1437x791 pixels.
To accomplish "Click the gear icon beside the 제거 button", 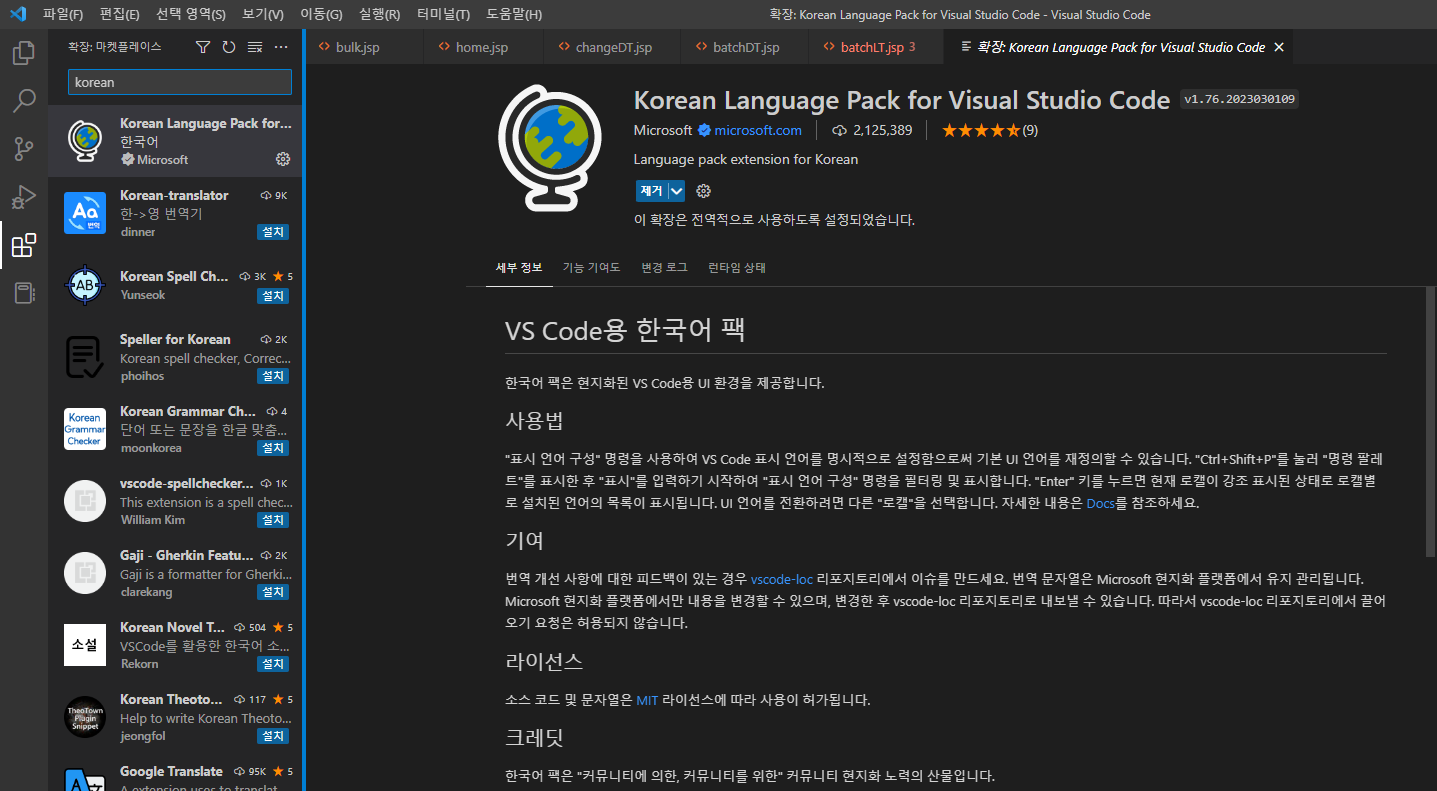I will coord(703,191).
